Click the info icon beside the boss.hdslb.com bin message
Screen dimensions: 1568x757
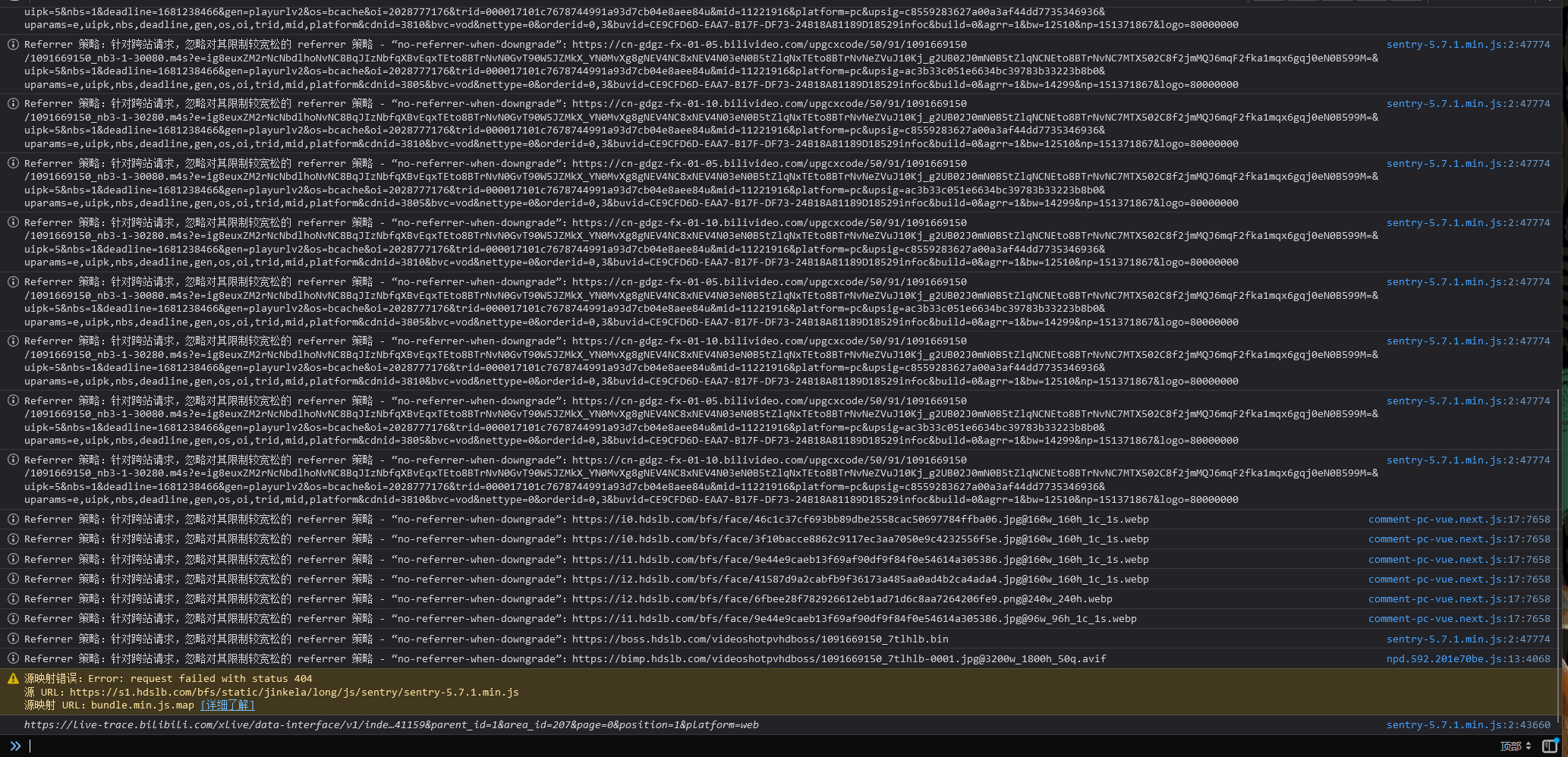click(13, 639)
